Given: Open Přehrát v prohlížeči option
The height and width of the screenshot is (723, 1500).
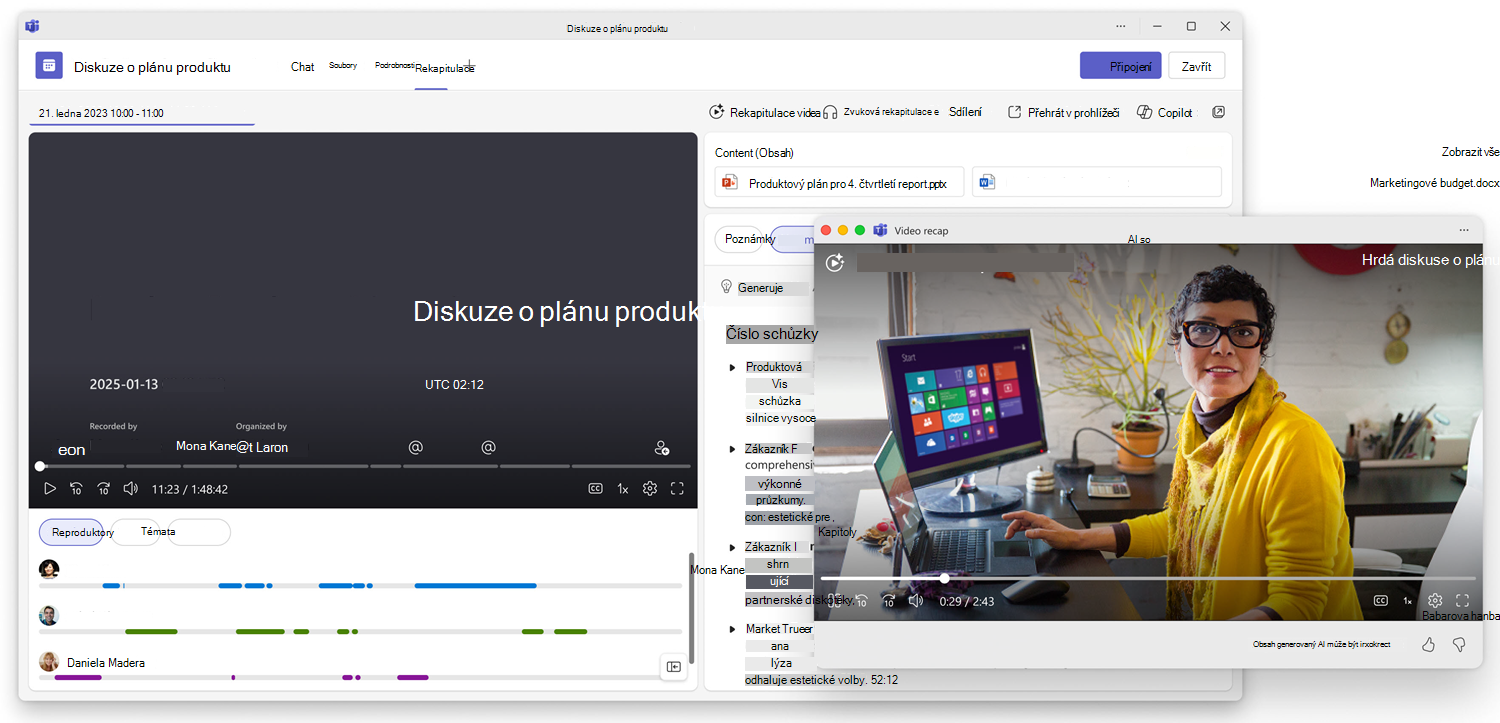Looking at the screenshot, I should [x=1063, y=113].
